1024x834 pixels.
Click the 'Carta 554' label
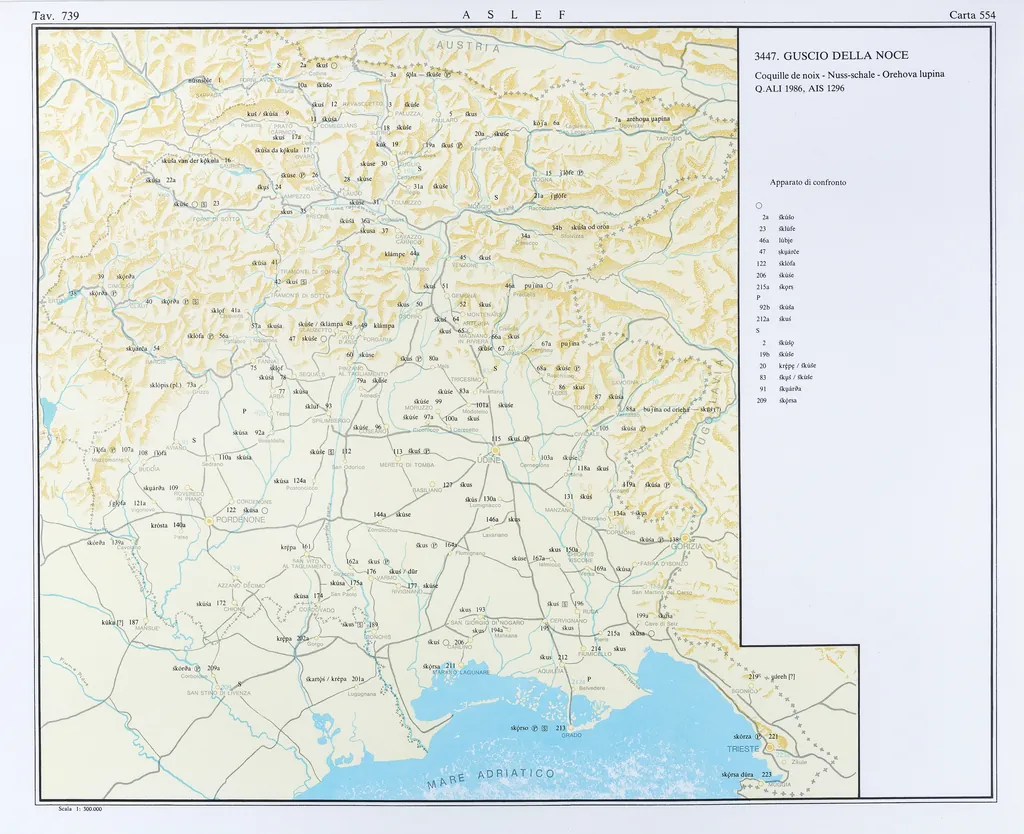pyautogui.click(x=972, y=15)
